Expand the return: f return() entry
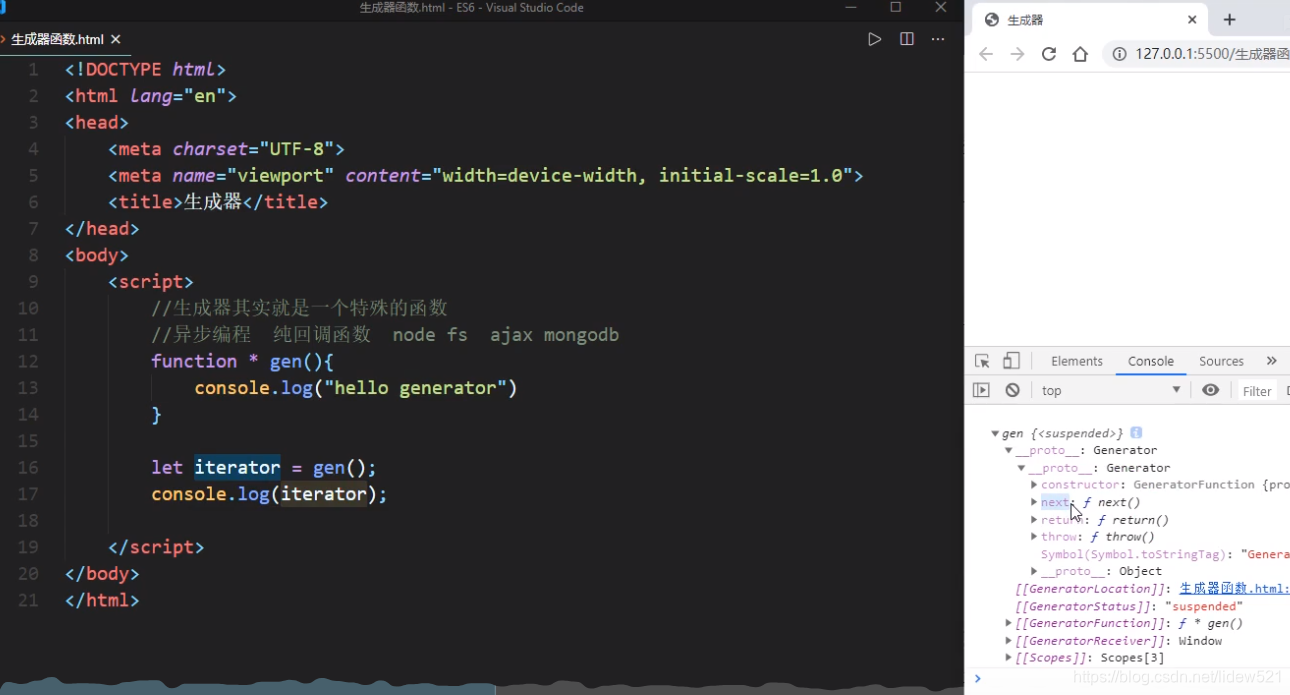1290x695 pixels. tap(1034, 520)
